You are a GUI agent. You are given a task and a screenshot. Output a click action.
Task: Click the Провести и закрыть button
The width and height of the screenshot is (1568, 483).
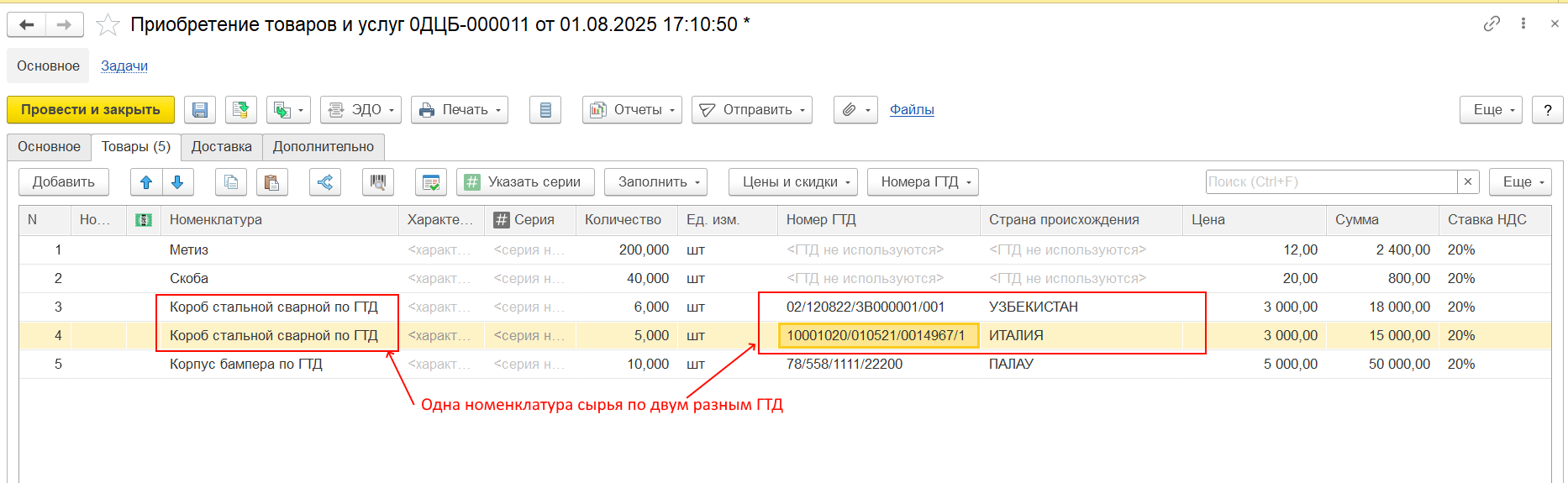91,110
